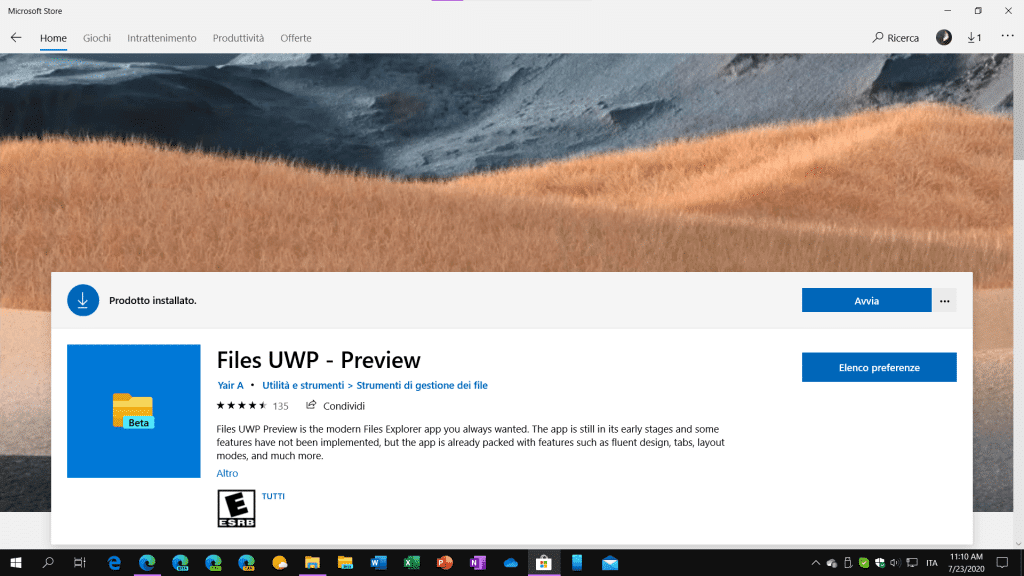Click the Files UWP Beta app logo

coord(133,410)
